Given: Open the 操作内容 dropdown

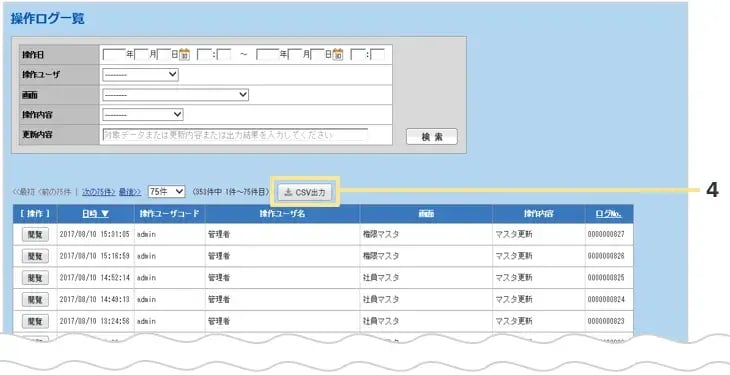Looking at the screenshot, I should [x=142, y=115].
